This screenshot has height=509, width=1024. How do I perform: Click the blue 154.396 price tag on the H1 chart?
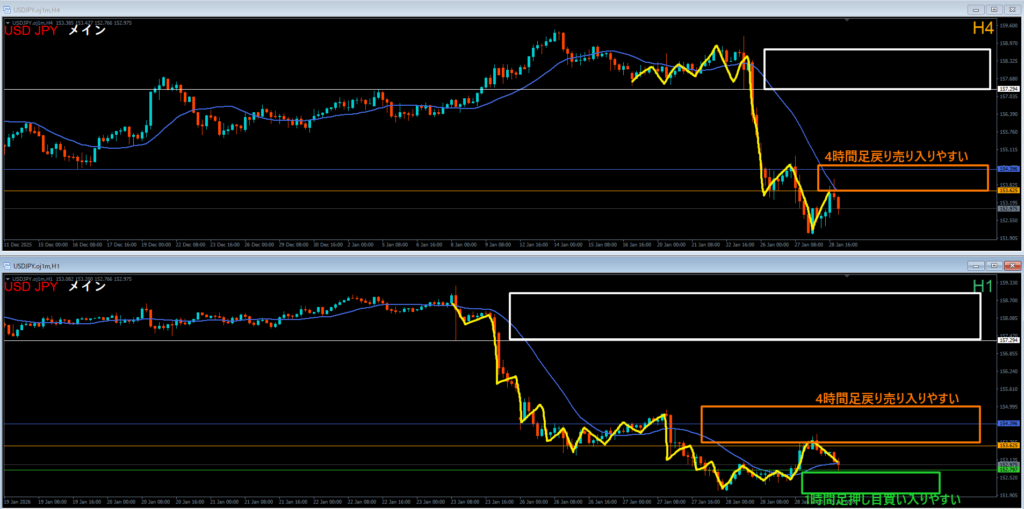[x=1009, y=423]
